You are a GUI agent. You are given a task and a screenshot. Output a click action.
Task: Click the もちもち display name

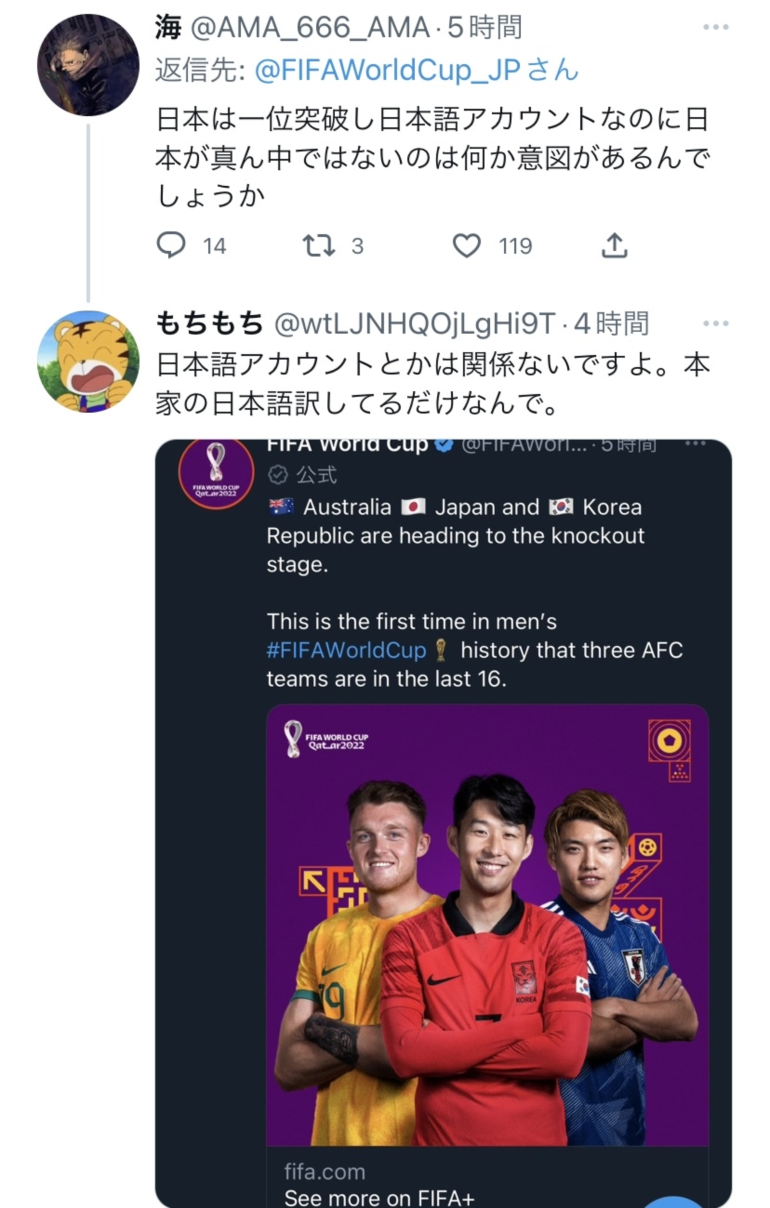point(209,323)
